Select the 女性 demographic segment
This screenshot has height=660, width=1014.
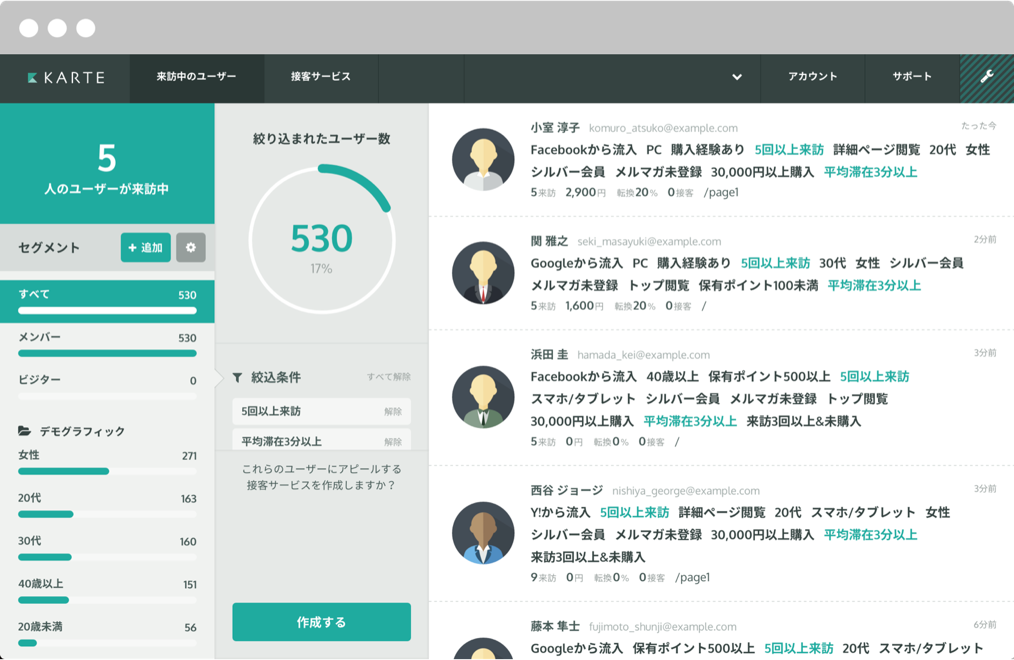point(107,462)
